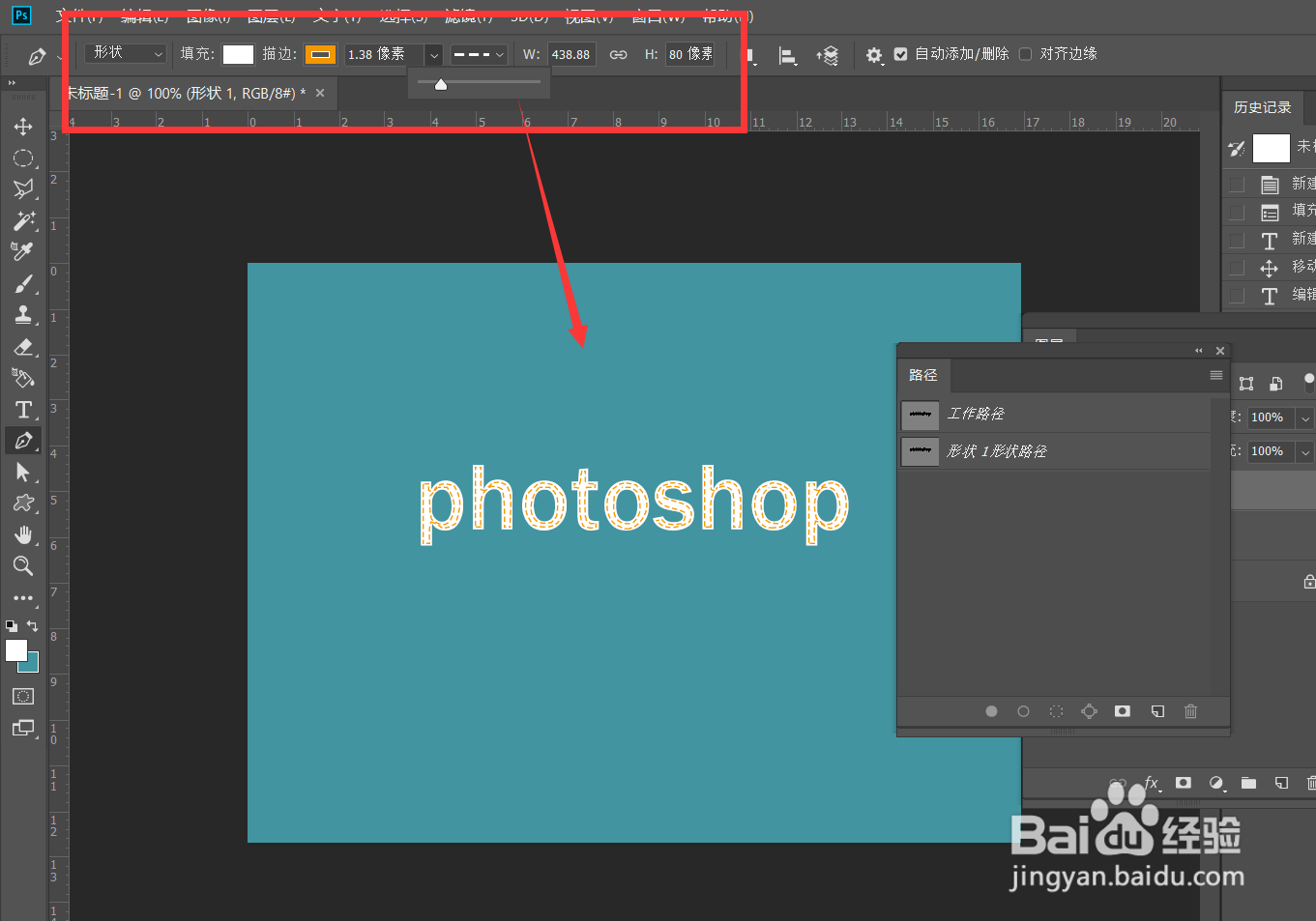Fill path with foreground color in Paths panel

pos(991,711)
